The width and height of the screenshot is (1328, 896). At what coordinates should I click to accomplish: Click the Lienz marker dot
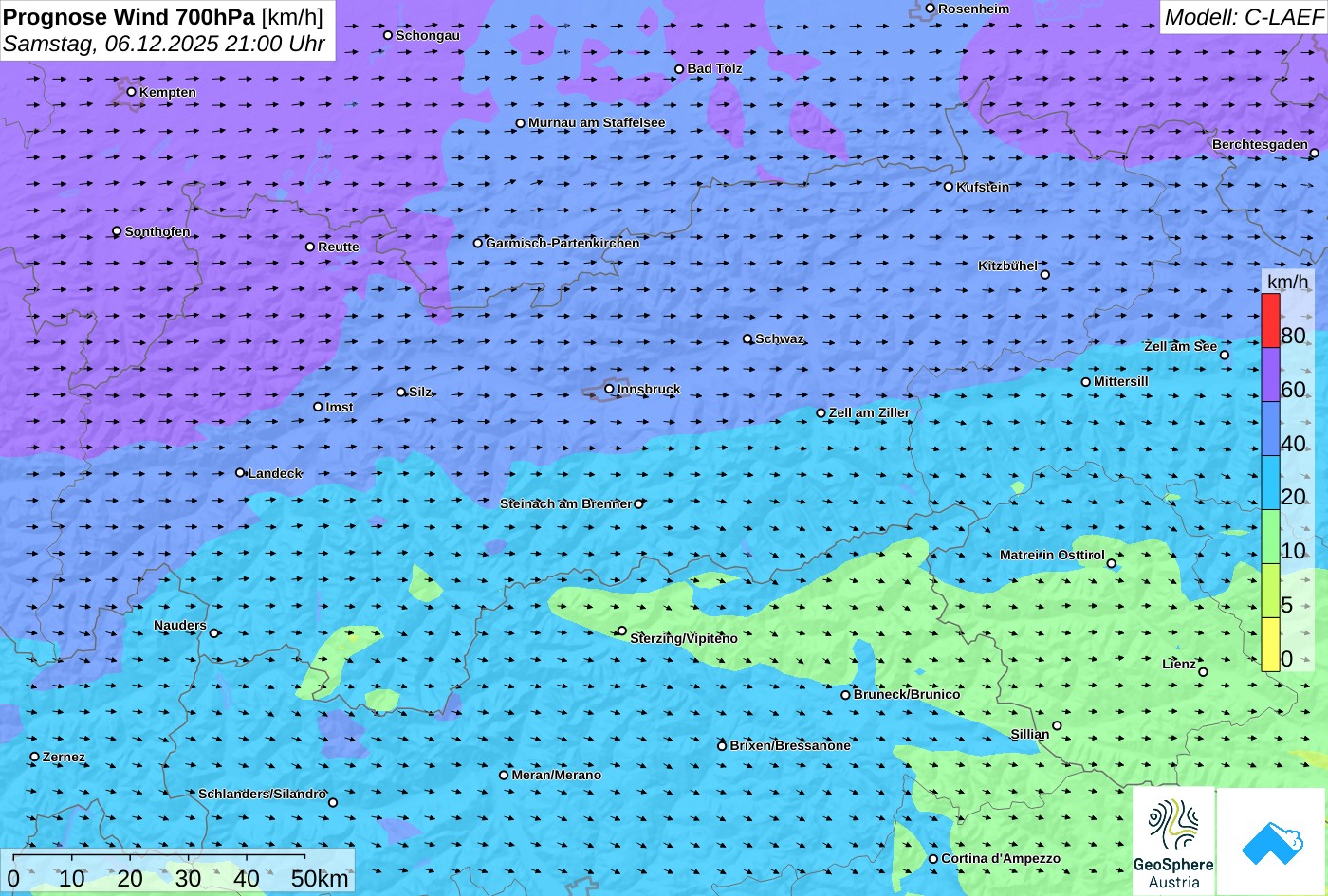click(1203, 672)
